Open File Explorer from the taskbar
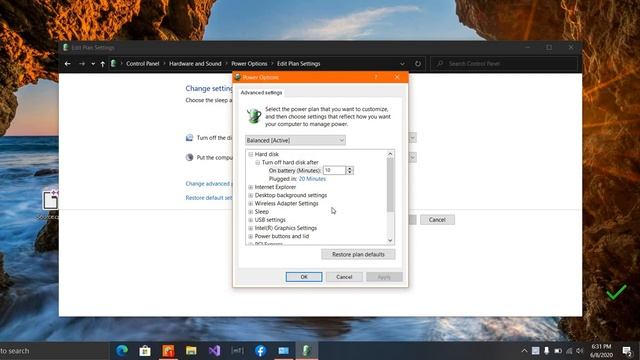 (x=191, y=351)
